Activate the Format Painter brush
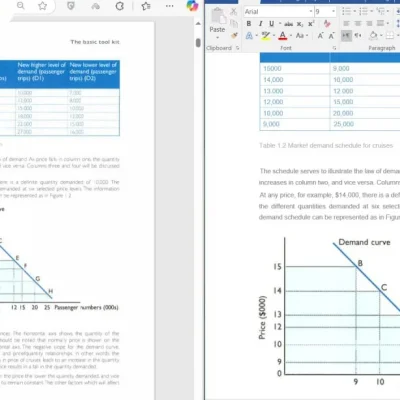 point(234,35)
